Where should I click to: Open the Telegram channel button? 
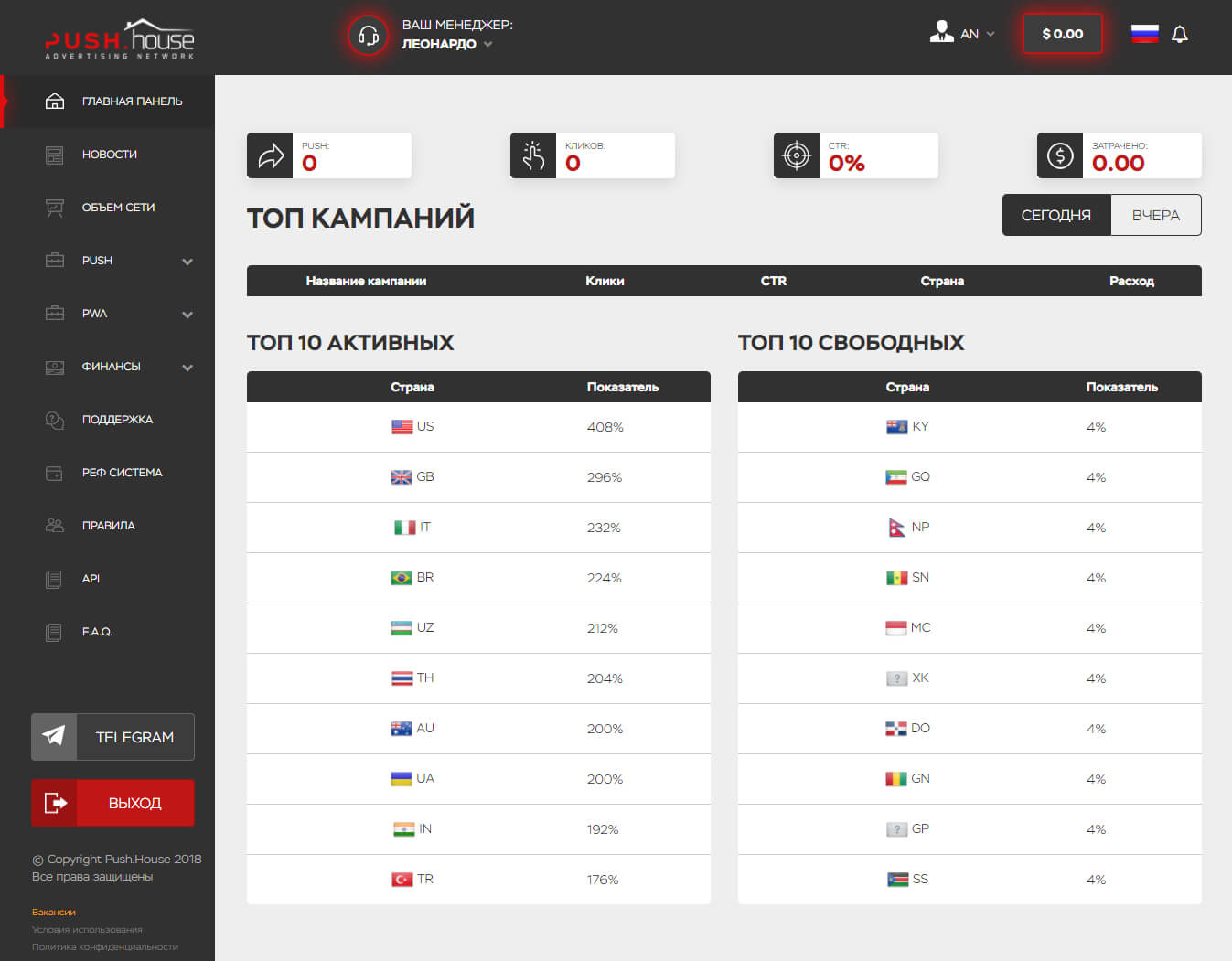point(112,737)
